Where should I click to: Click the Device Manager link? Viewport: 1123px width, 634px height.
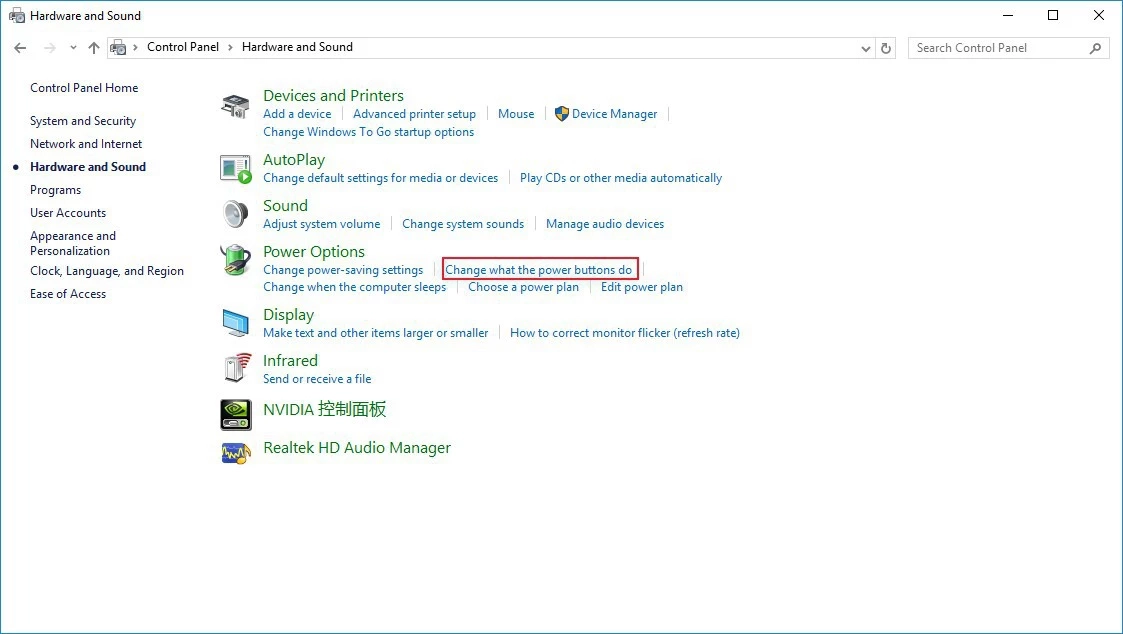point(614,114)
